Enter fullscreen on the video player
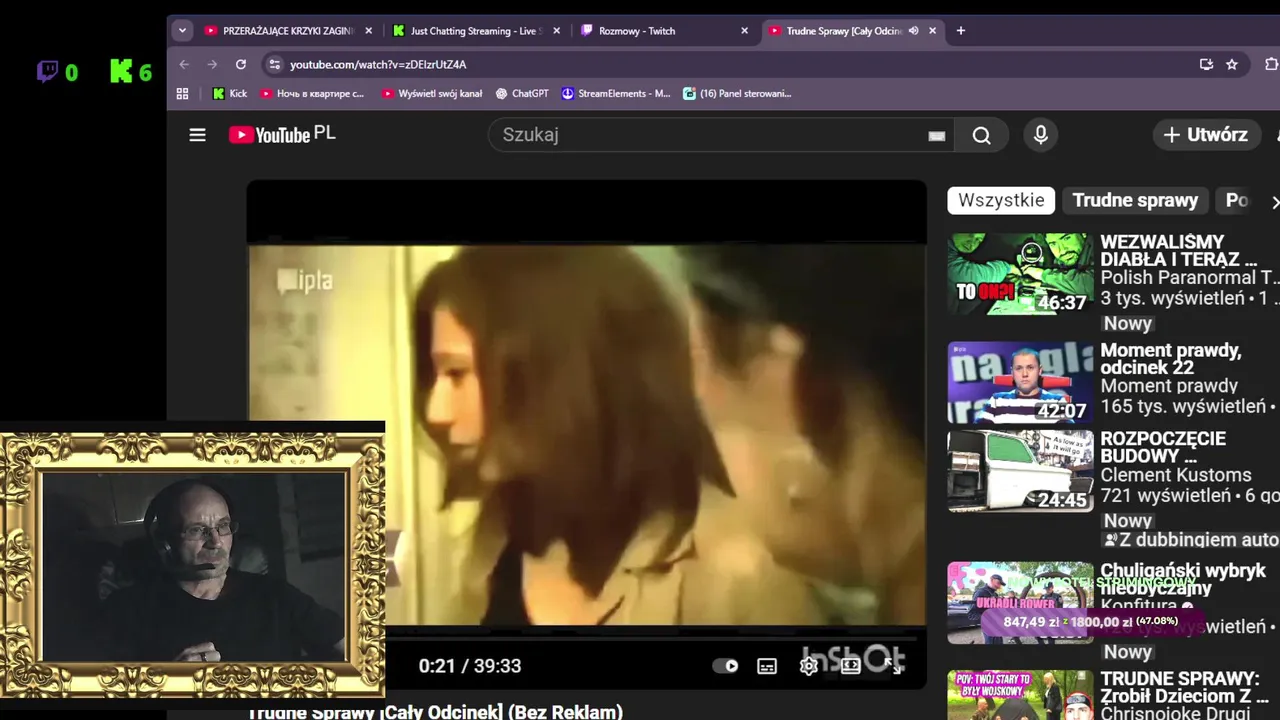This screenshot has width=1280, height=720. pyautogui.click(x=893, y=666)
